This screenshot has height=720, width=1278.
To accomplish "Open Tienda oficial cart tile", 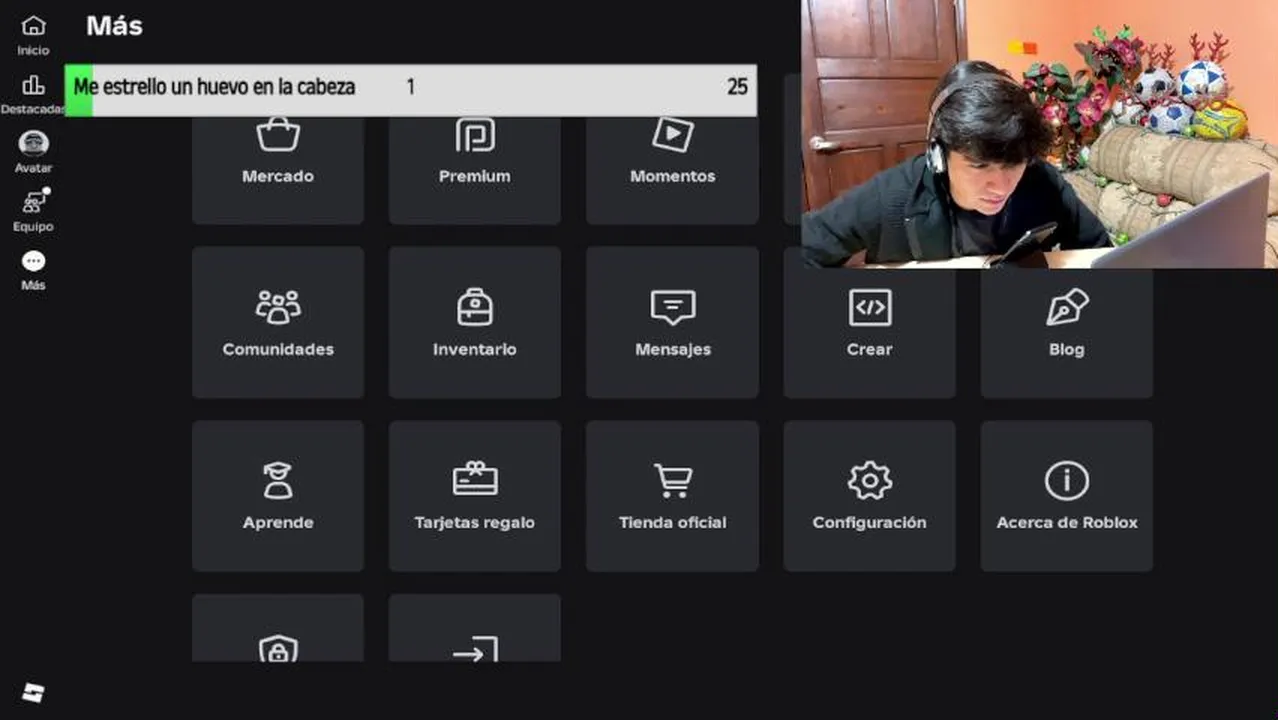I will coord(672,496).
